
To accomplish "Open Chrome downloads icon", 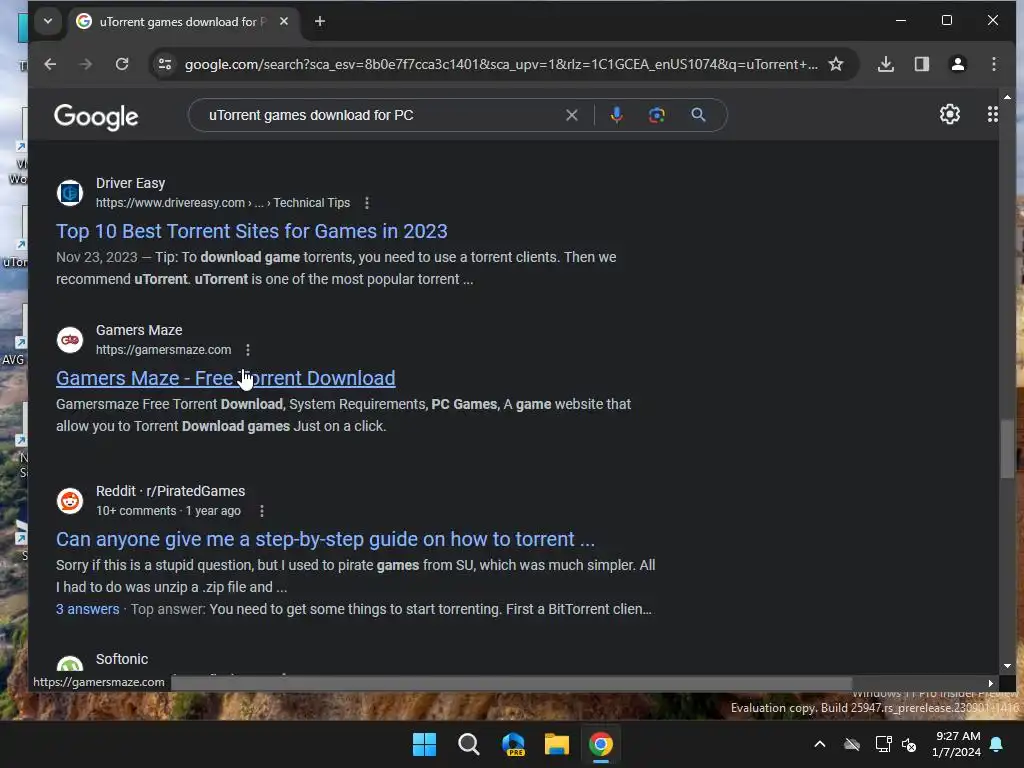I will 886,64.
